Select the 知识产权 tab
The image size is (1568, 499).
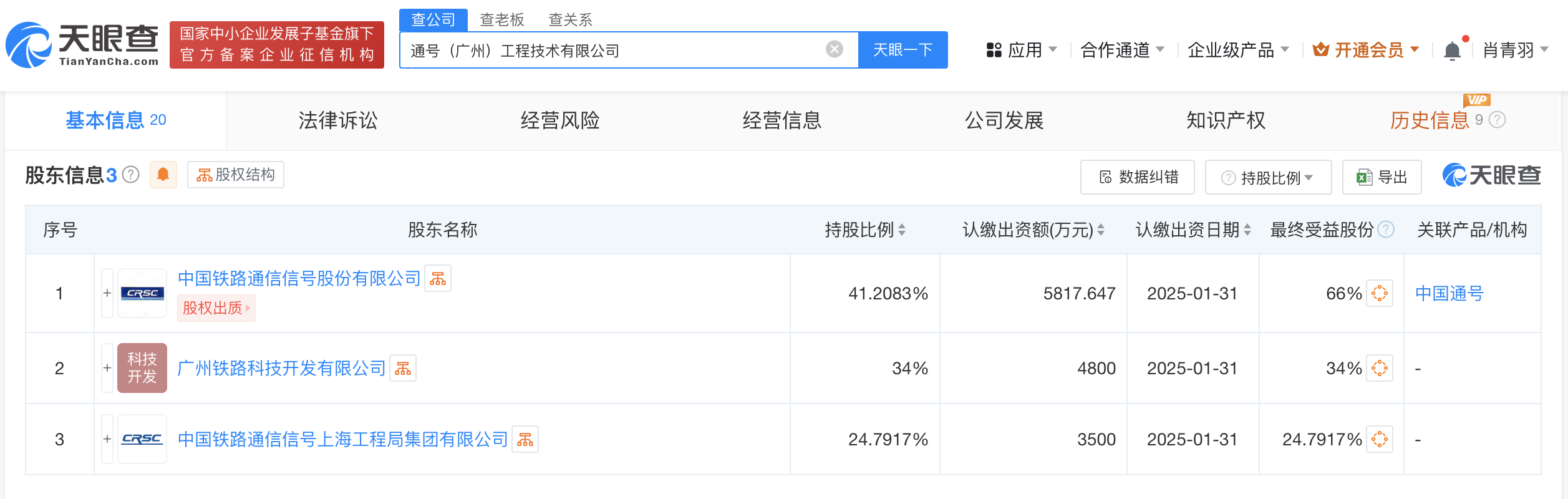click(x=1226, y=120)
